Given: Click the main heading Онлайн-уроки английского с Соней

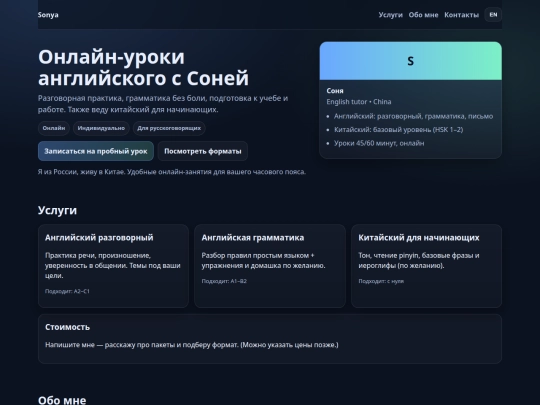Looking at the screenshot, I should pyautogui.click(x=143, y=67).
